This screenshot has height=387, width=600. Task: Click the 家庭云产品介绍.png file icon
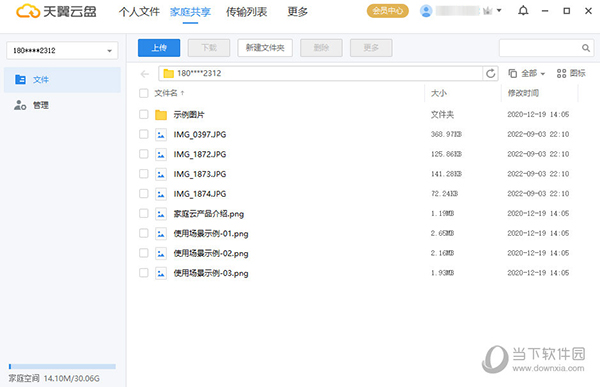point(161,214)
